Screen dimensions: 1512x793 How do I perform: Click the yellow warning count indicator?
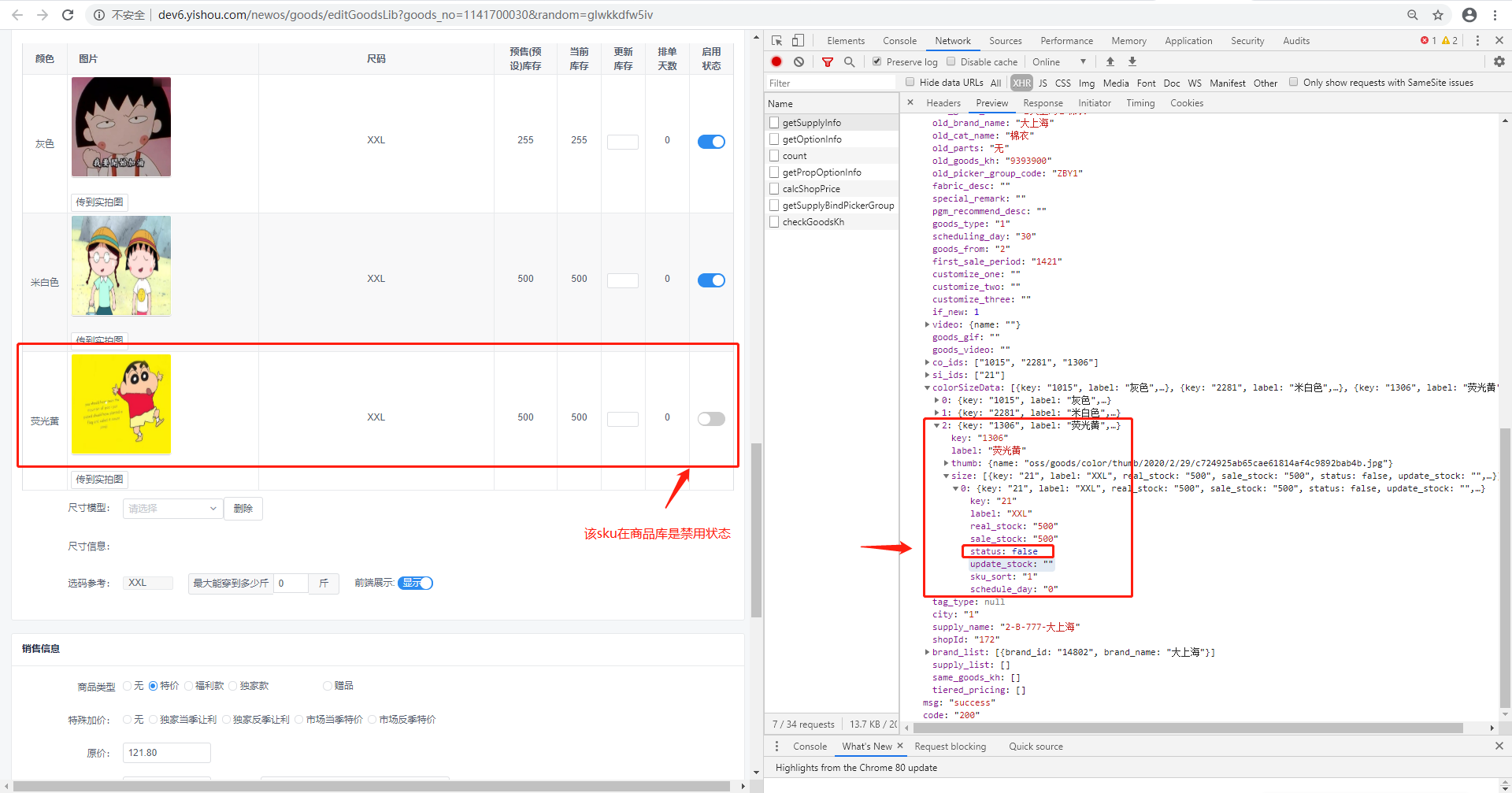1450,40
